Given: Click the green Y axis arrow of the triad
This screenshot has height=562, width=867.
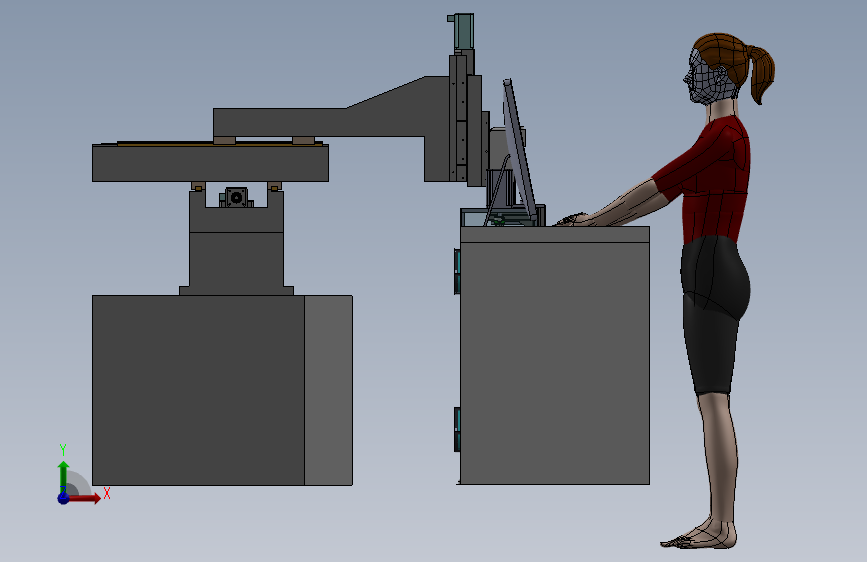Looking at the screenshot, I should (63, 476).
